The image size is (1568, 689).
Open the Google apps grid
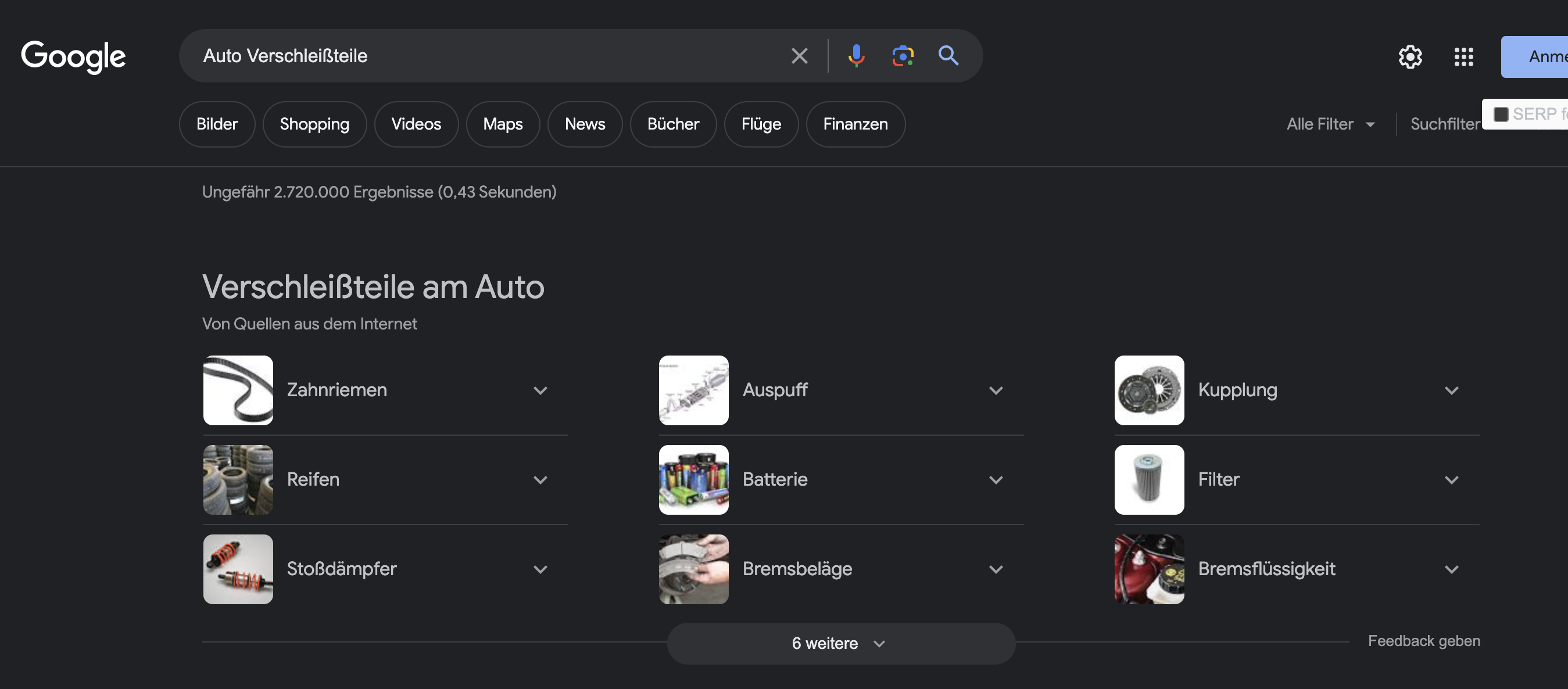(x=1463, y=56)
